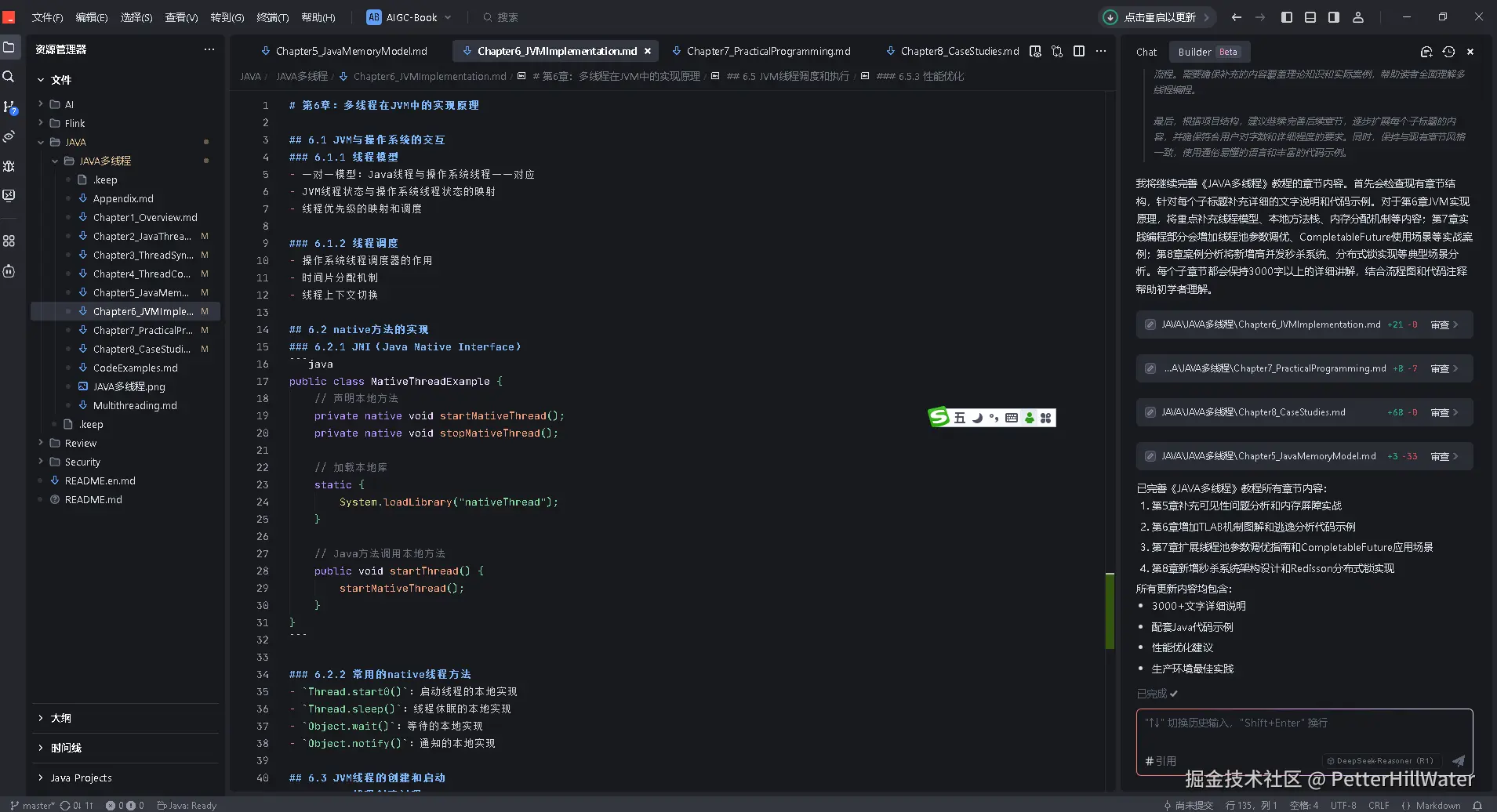This screenshot has width=1497, height=812.
Task: Split the editor to the right
Action: pyautogui.click(x=1079, y=51)
